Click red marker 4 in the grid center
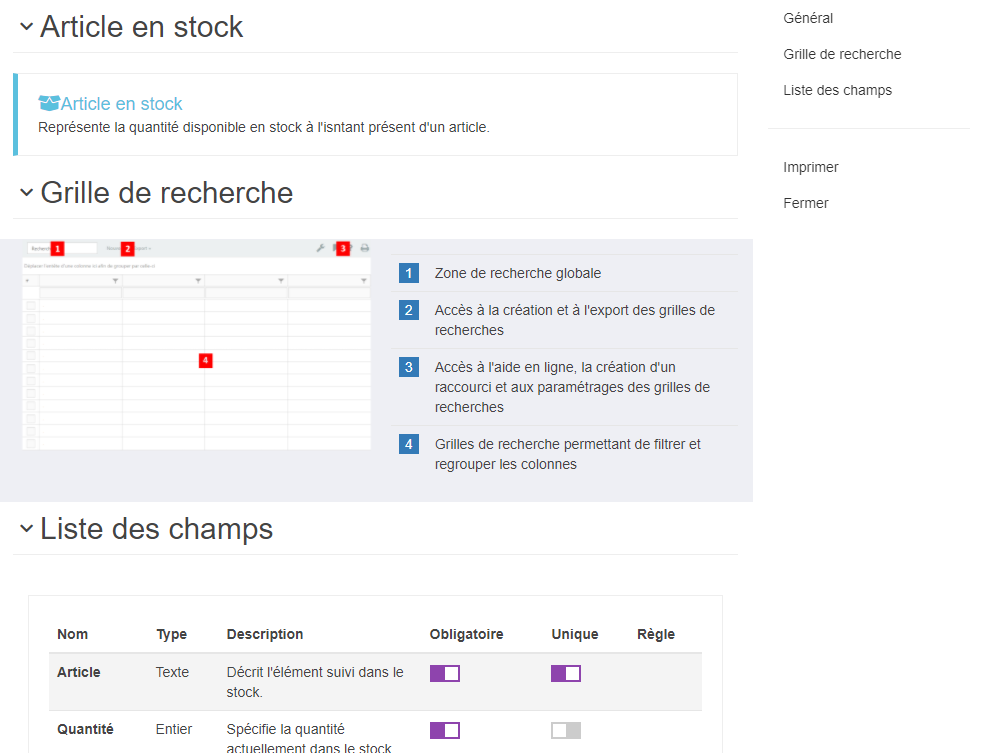1003x753 pixels. tap(205, 360)
